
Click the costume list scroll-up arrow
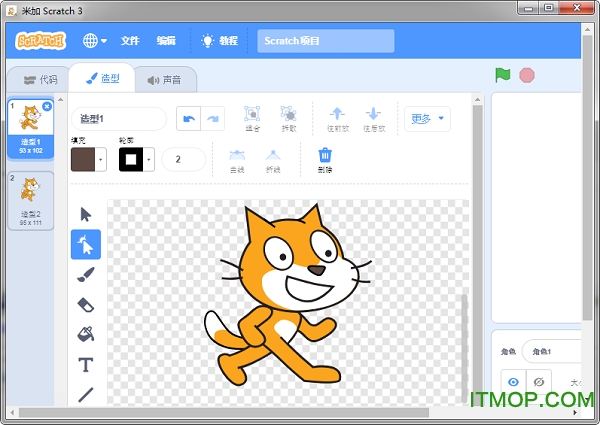(x=60, y=100)
